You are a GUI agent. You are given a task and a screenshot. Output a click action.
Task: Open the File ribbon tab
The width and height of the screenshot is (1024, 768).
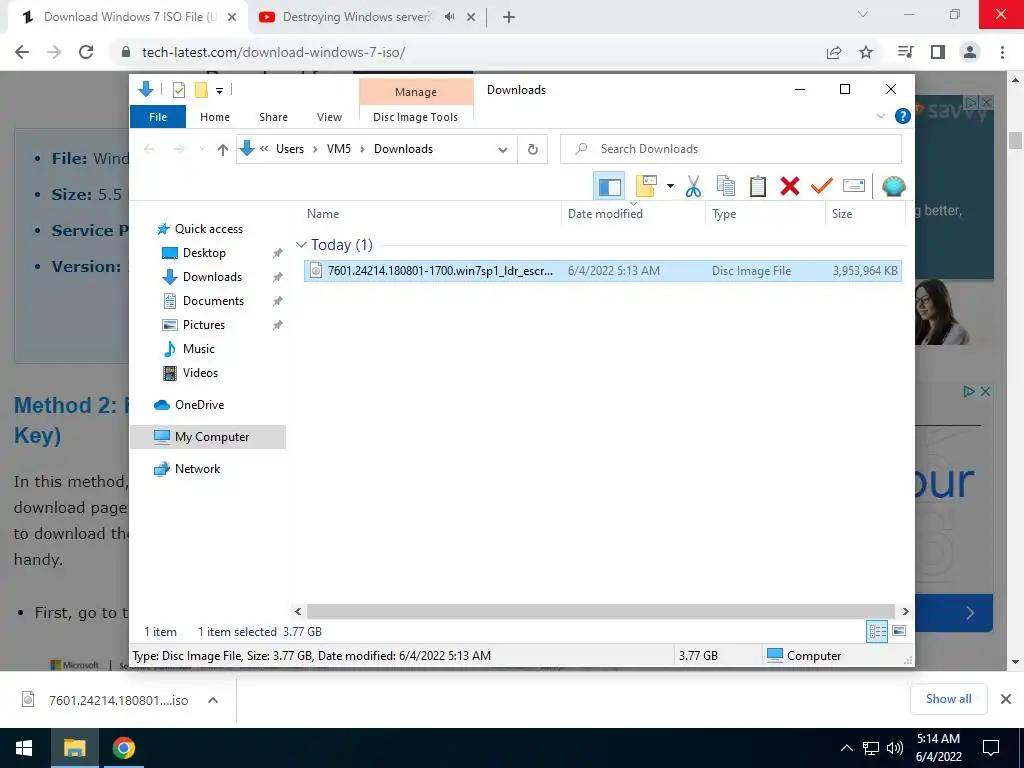click(158, 117)
